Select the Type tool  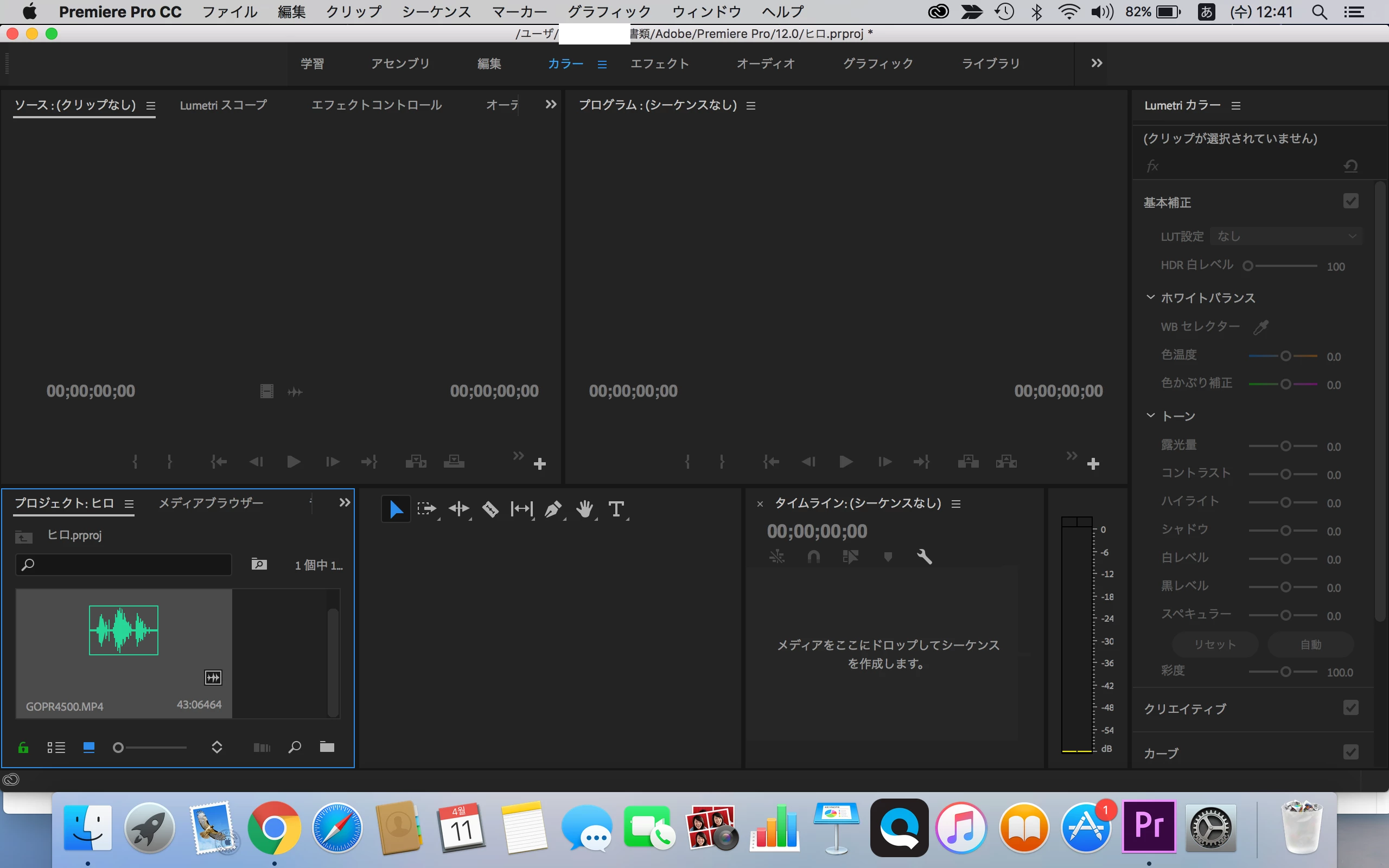[x=616, y=509]
